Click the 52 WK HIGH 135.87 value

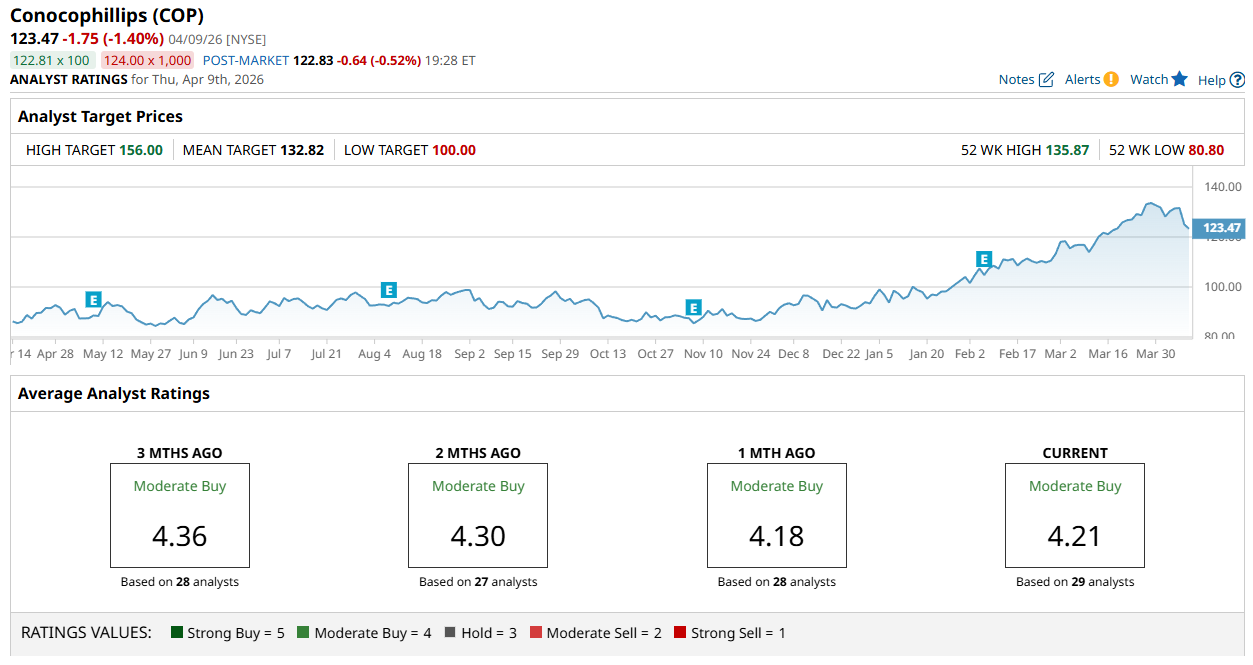pyautogui.click(x=1067, y=150)
